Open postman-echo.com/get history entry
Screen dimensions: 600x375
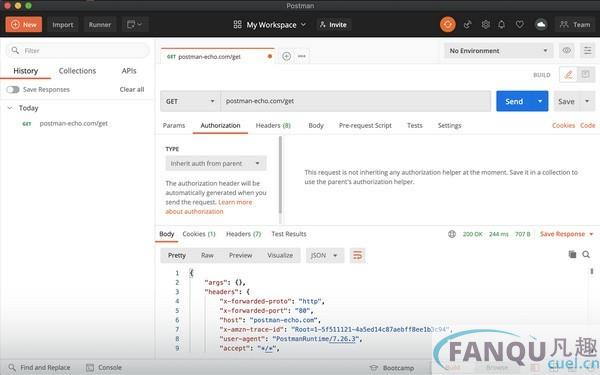(x=73, y=124)
